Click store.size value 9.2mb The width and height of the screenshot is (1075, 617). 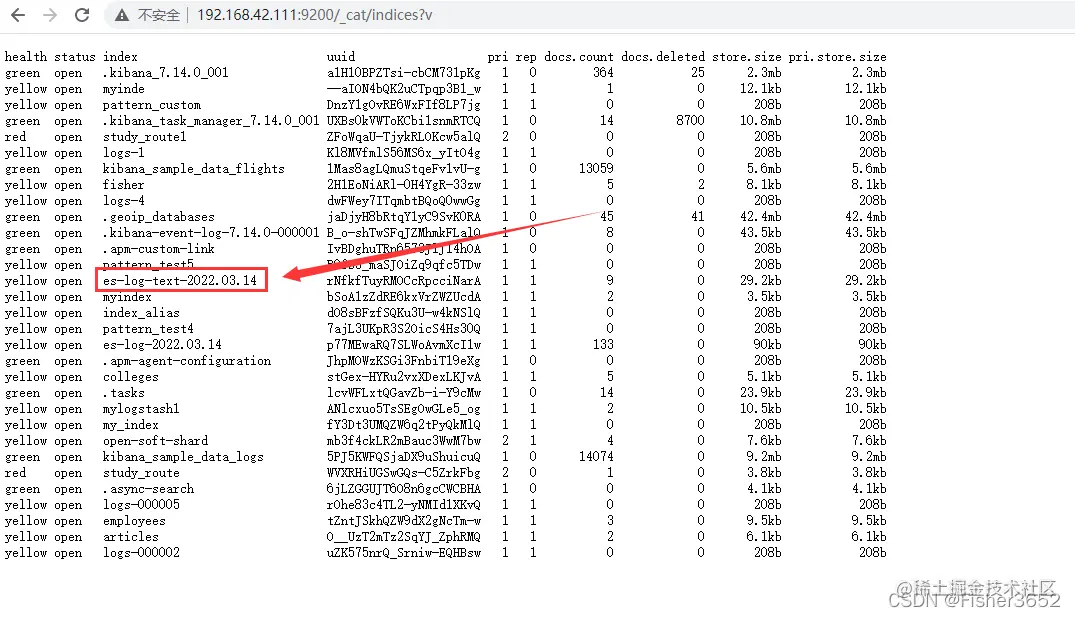(764, 457)
